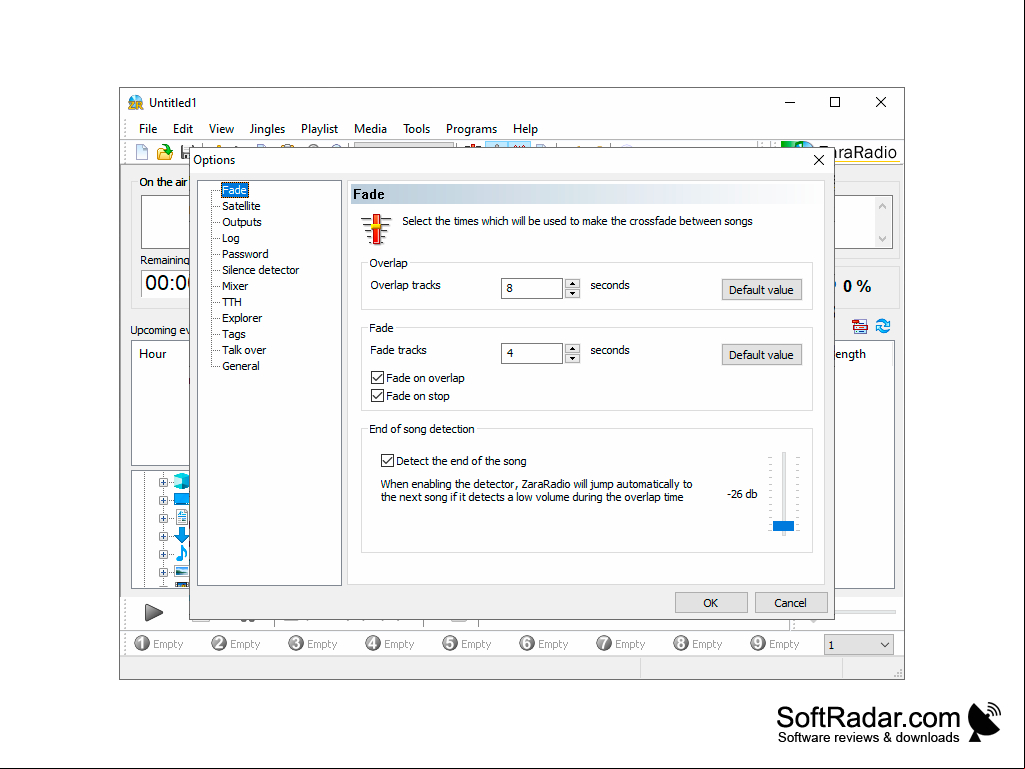1025x769 pixels.
Task: Decrease Overlap tracks seconds with down arrow
Action: (572, 293)
